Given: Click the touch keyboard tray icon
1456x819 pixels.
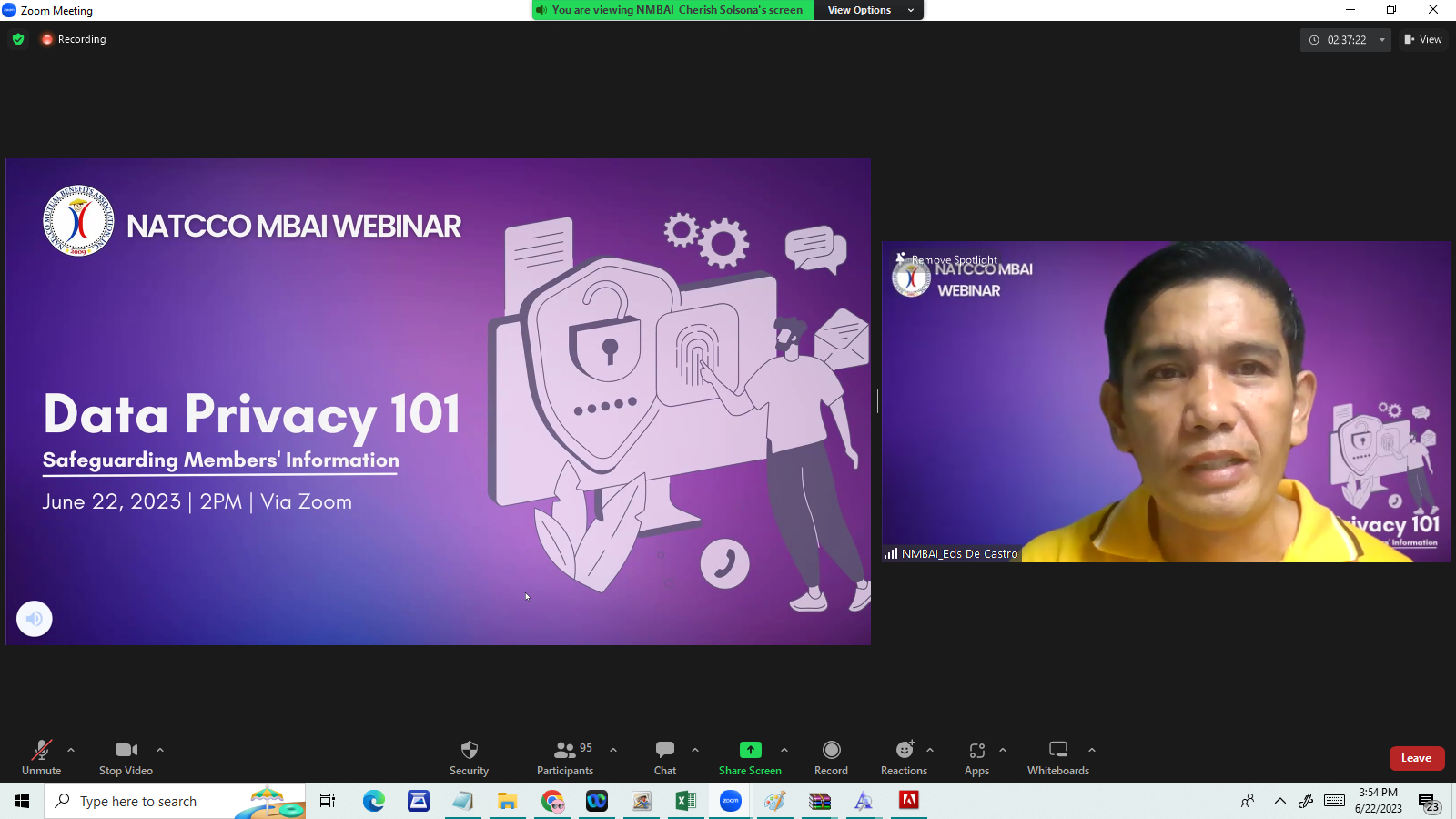Looking at the screenshot, I should click(1335, 801).
